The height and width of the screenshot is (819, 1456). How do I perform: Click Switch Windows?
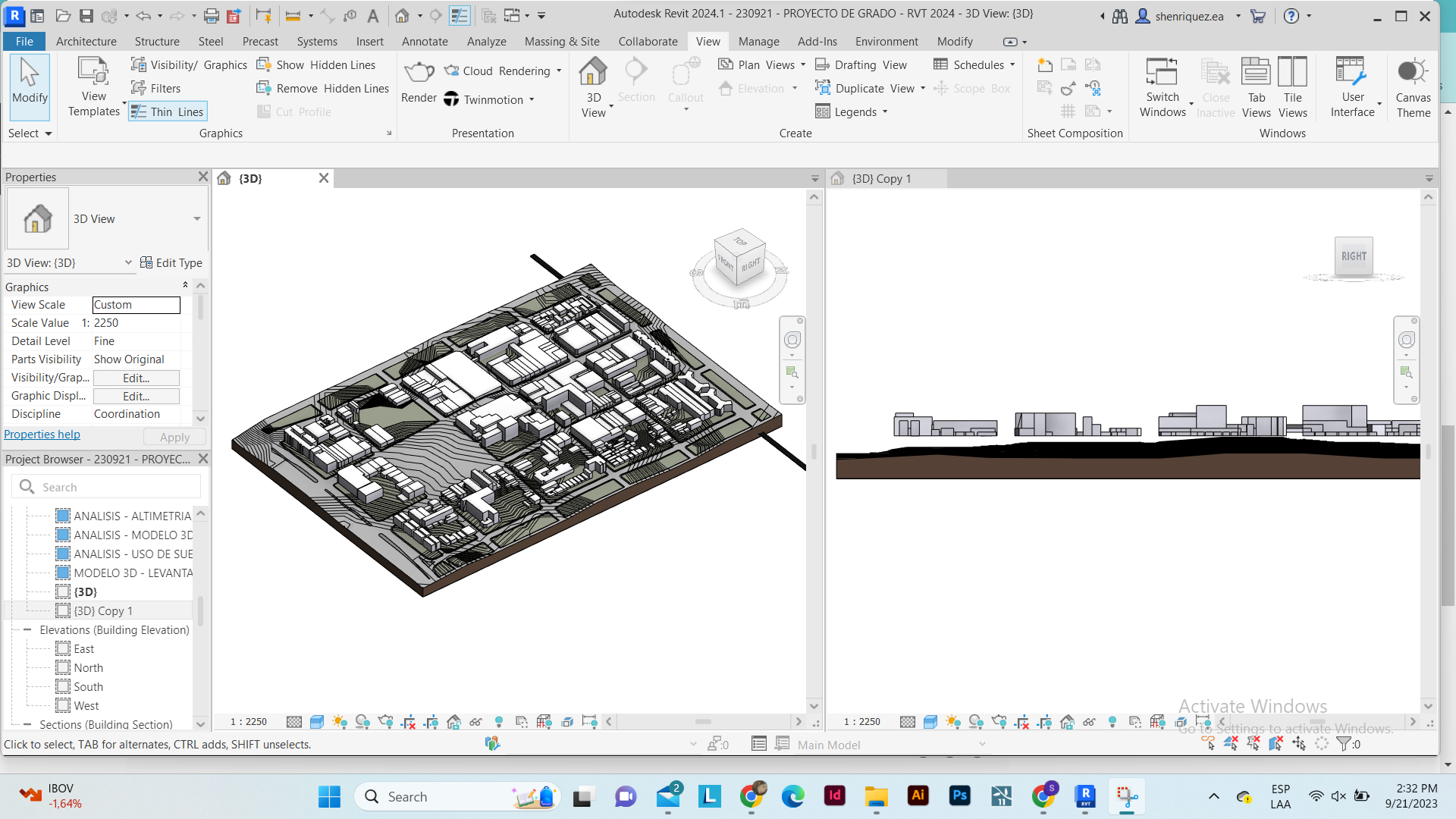1162,88
